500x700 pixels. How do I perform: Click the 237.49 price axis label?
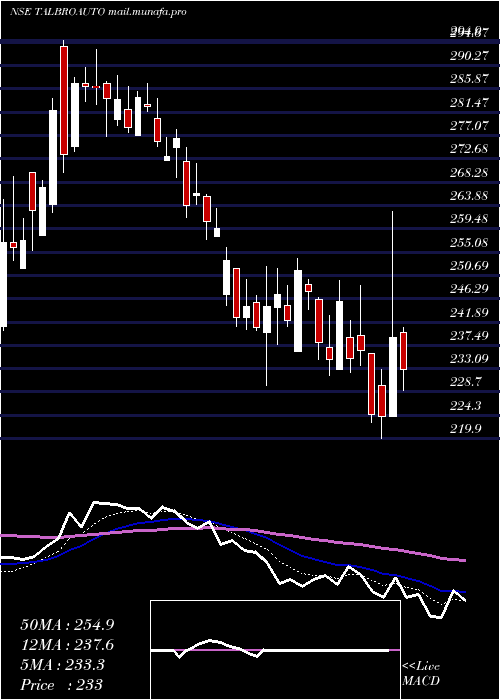click(x=469, y=335)
